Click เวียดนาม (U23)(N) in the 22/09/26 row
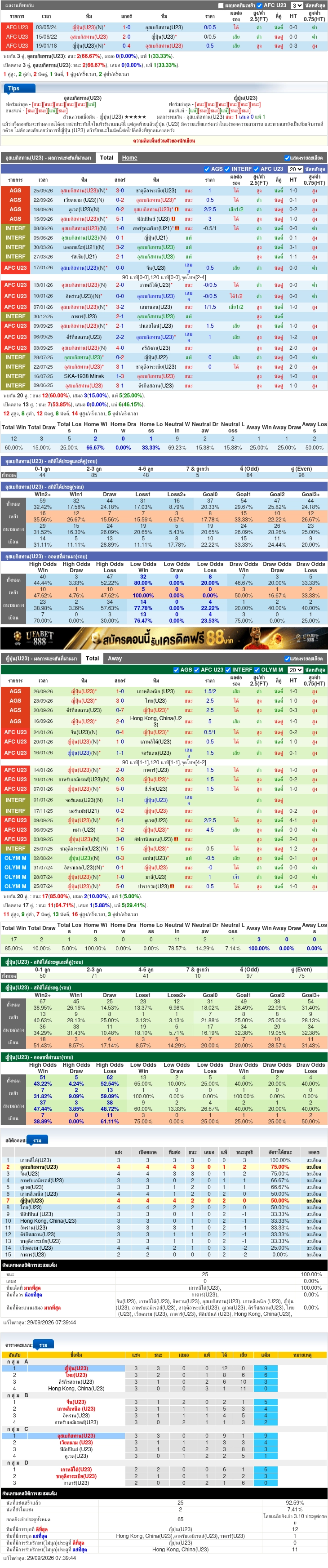This screenshot has height=1568, width=328. [84, 200]
